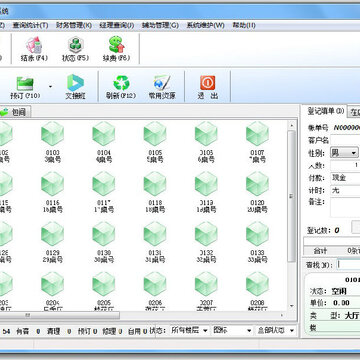Screen dimensions: 360x360
Task: Click the search input field below 合计
Action: (x=348, y=264)
